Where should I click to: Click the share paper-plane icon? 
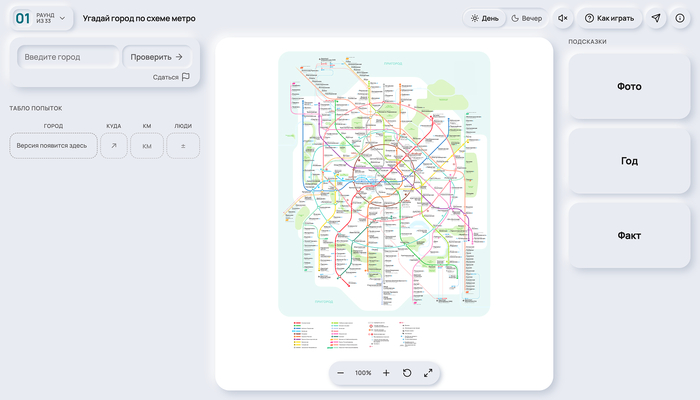(x=656, y=18)
